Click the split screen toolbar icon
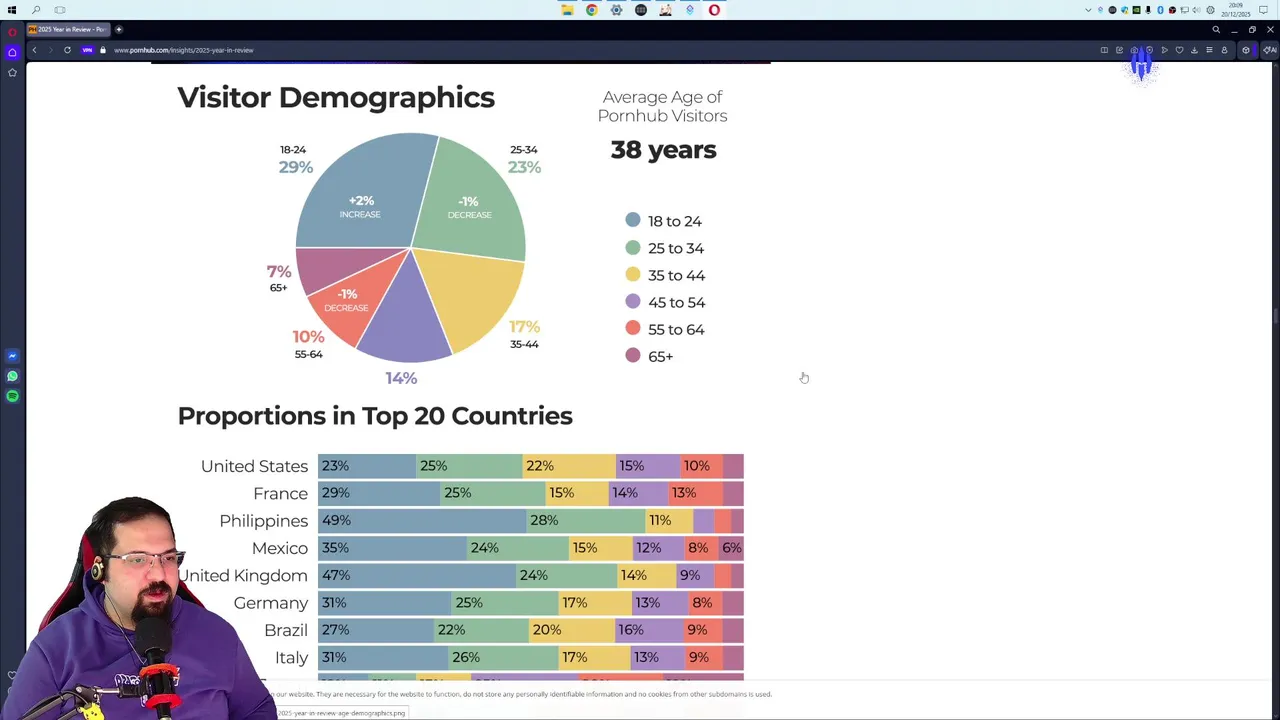This screenshot has height=720, width=1280. (x=1104, y=50)
